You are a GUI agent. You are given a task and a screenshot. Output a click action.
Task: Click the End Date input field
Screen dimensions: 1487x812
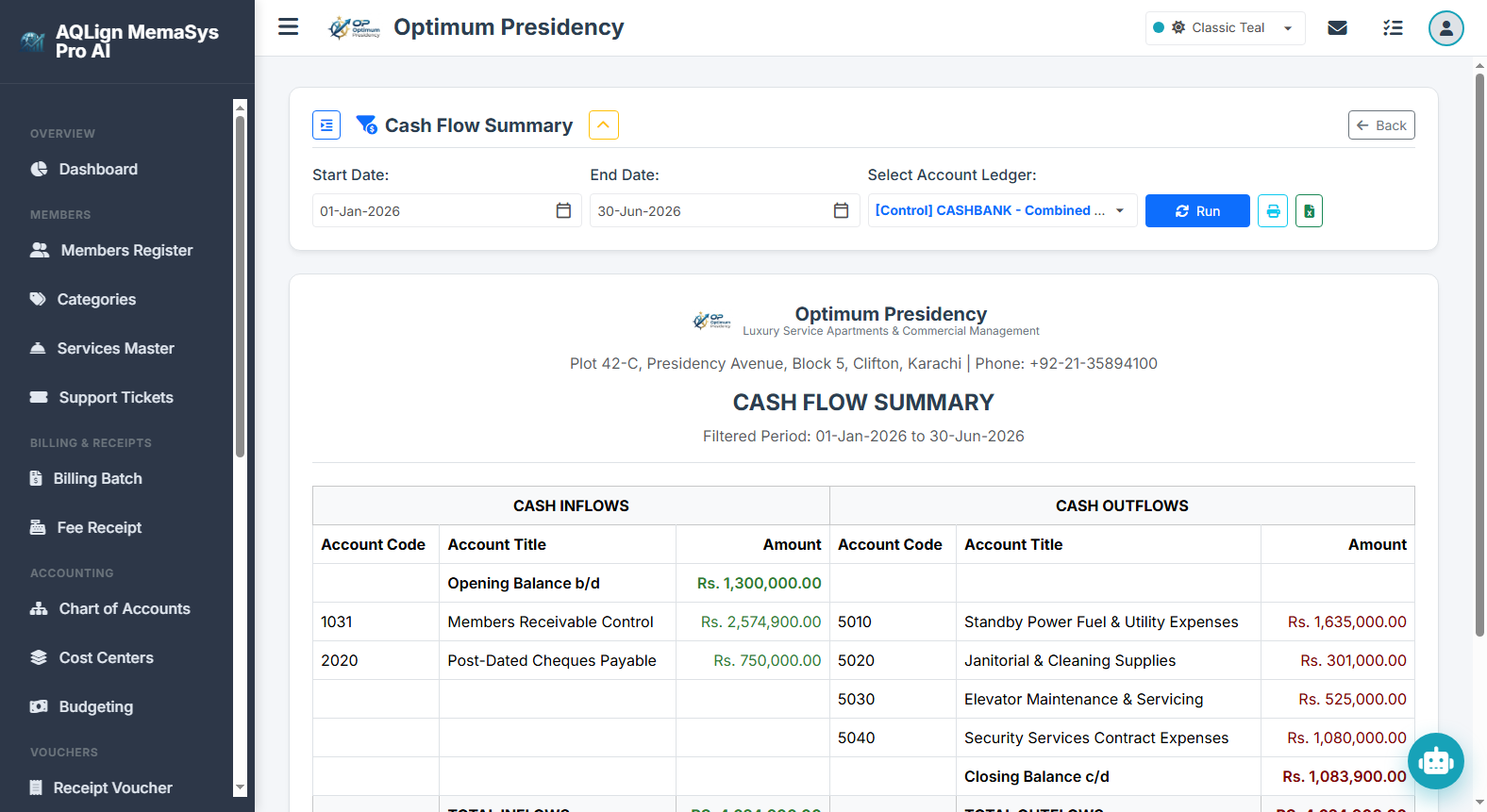(x=724, y=210)
